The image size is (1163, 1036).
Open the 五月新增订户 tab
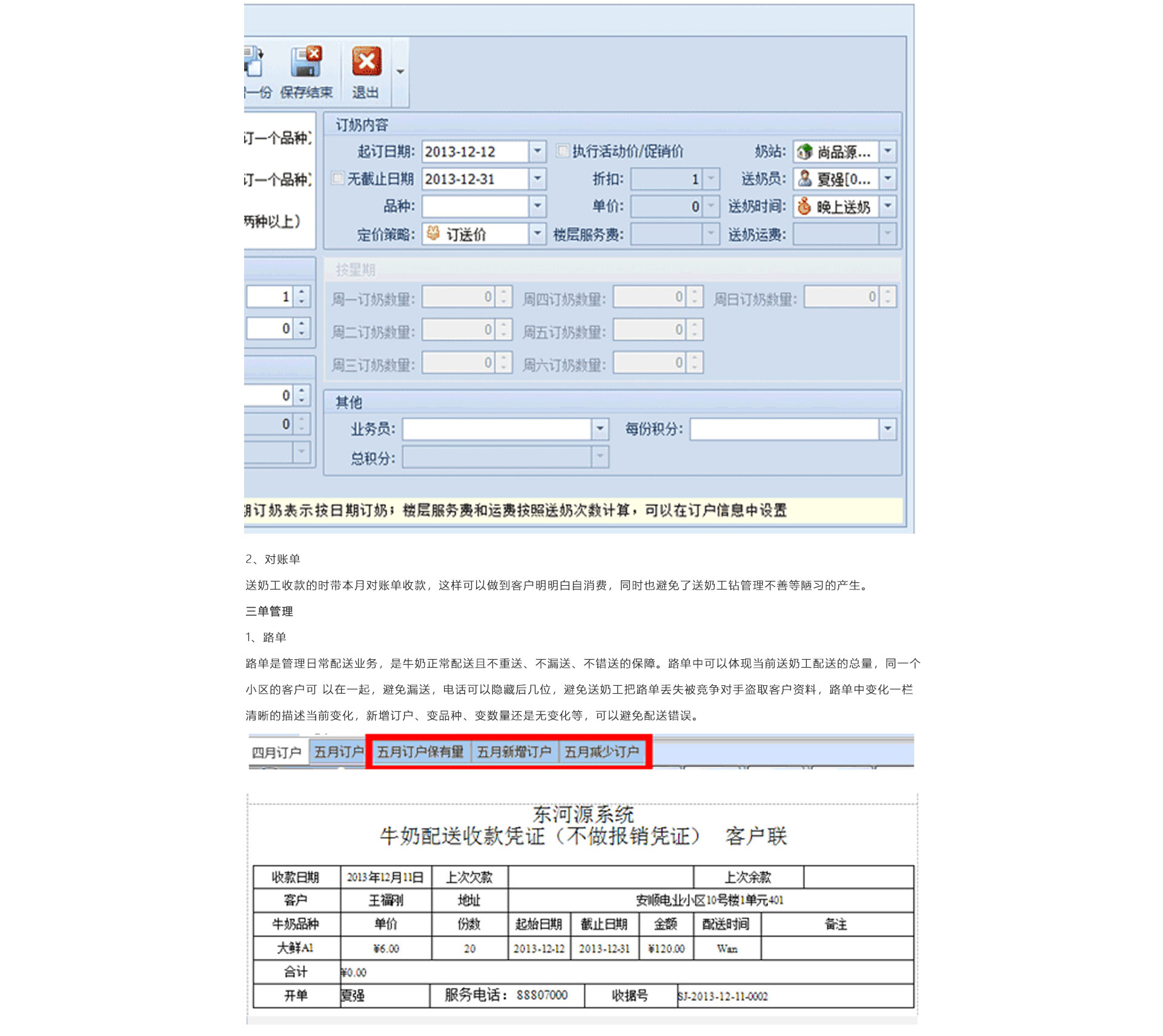coord(514,752)
